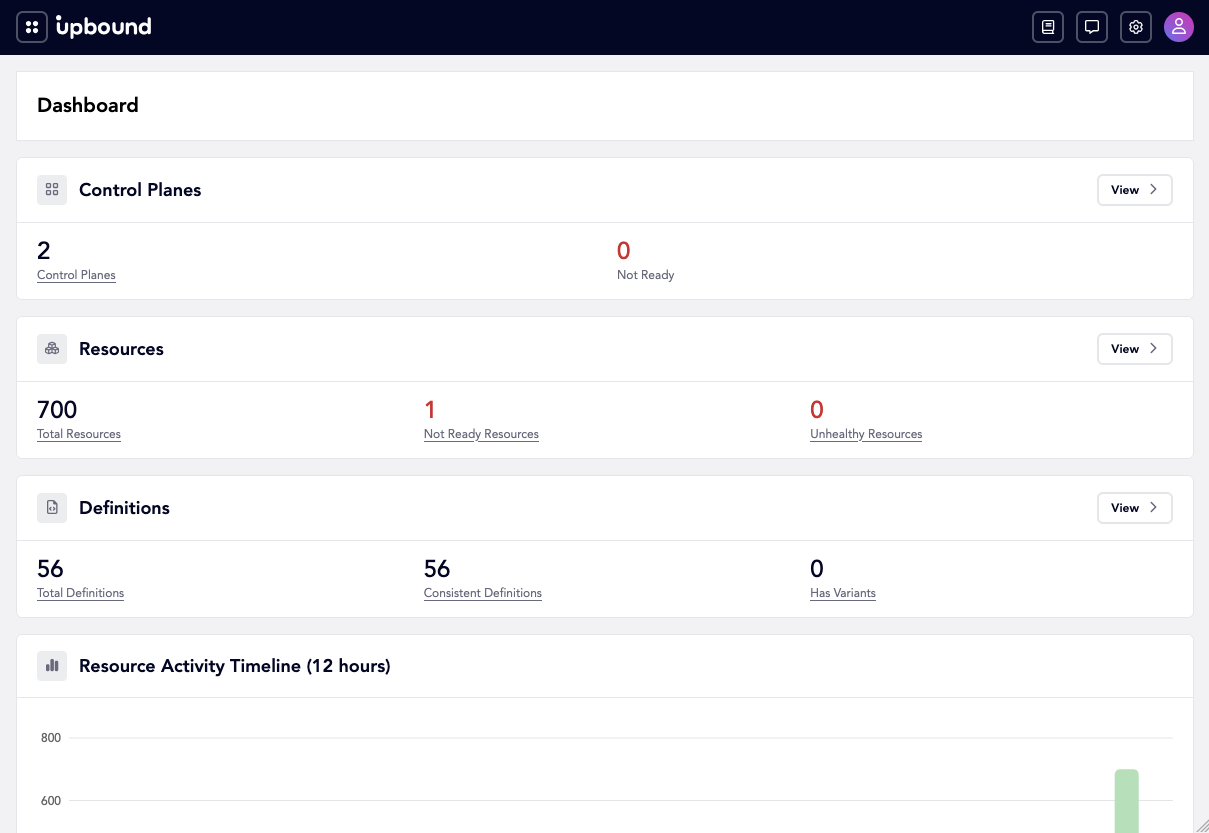The image size is (1209, 833).
Task: Click the 800 axis label on the chart
Action: (51, 738)
